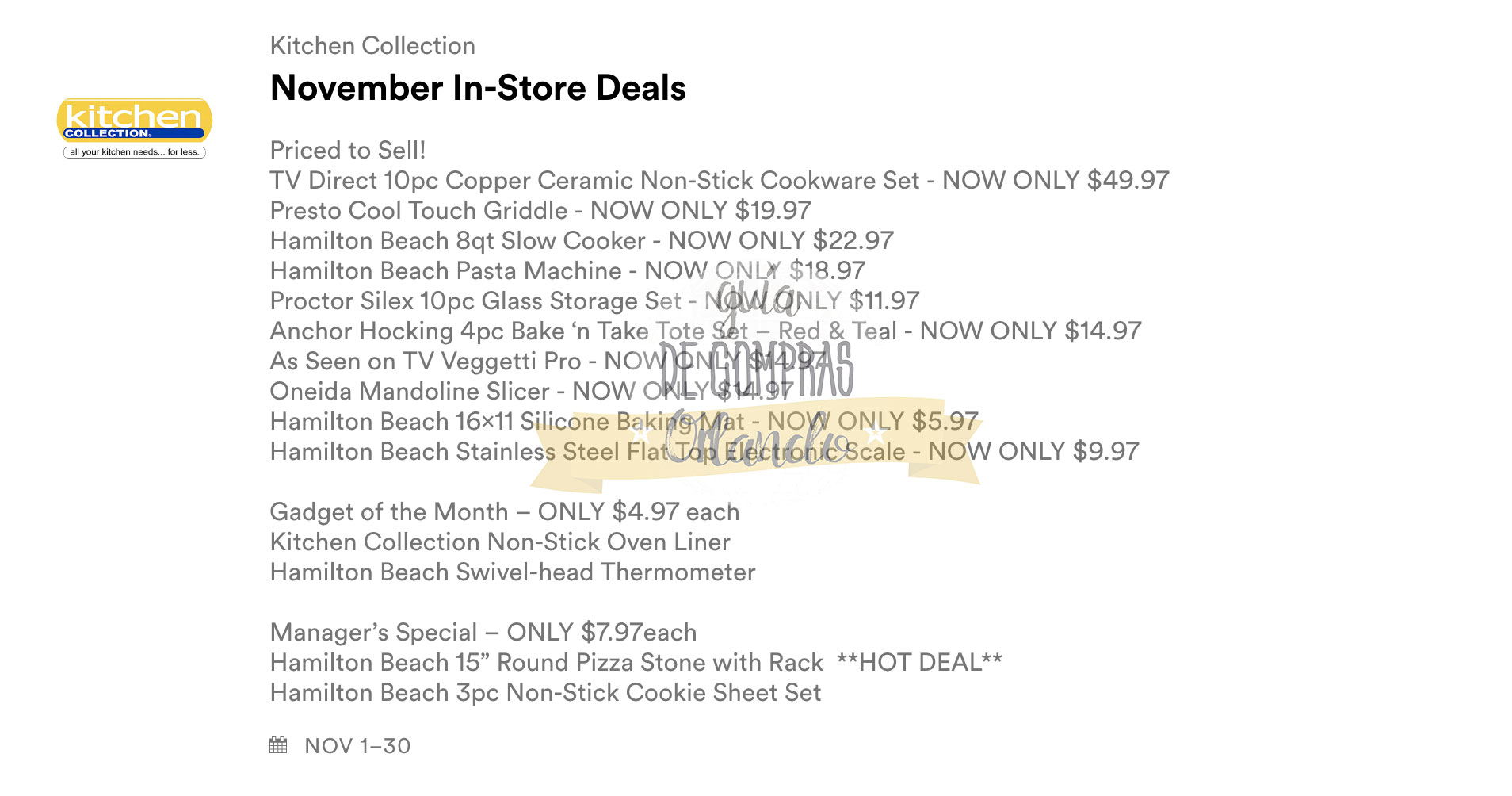Select the TV Direct 10pc Copper Cookware line
Viewport: 1512px width, 796px height.
(x=719, y=181)
